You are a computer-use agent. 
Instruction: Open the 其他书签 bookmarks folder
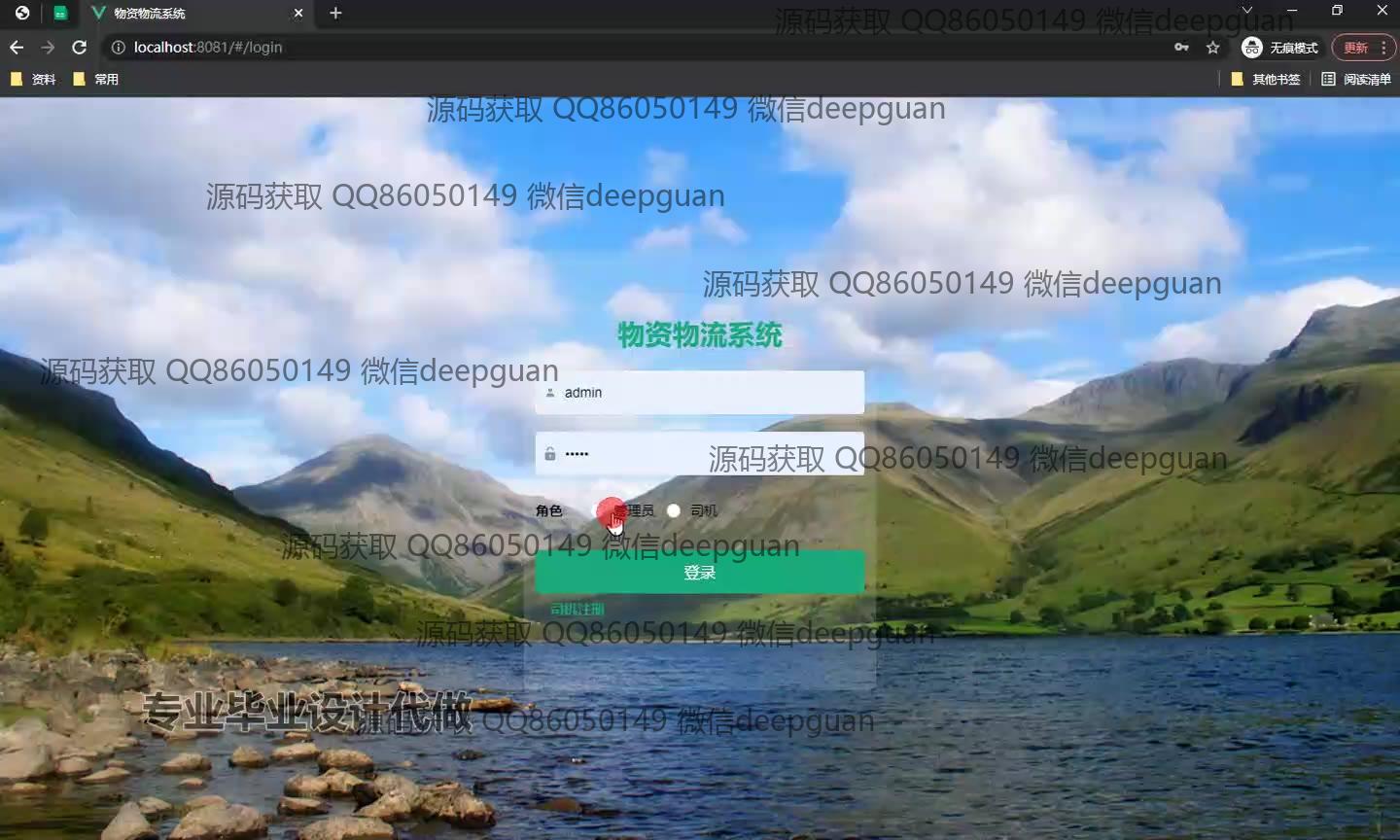point(1266,79)
